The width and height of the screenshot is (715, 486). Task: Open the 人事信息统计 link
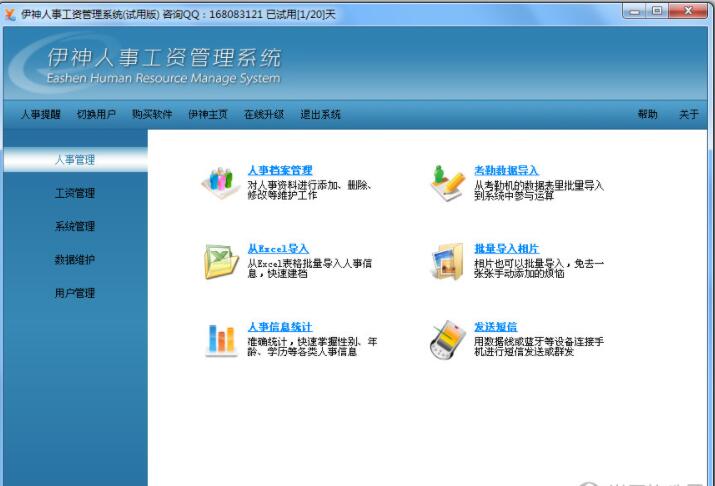click(280, 327)
